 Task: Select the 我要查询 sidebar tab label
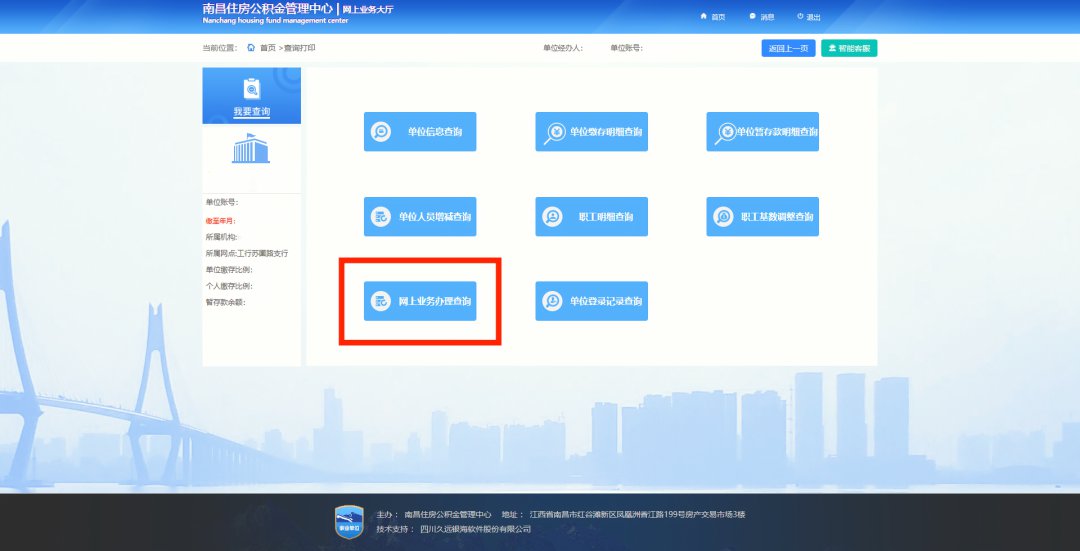[251, 112]
